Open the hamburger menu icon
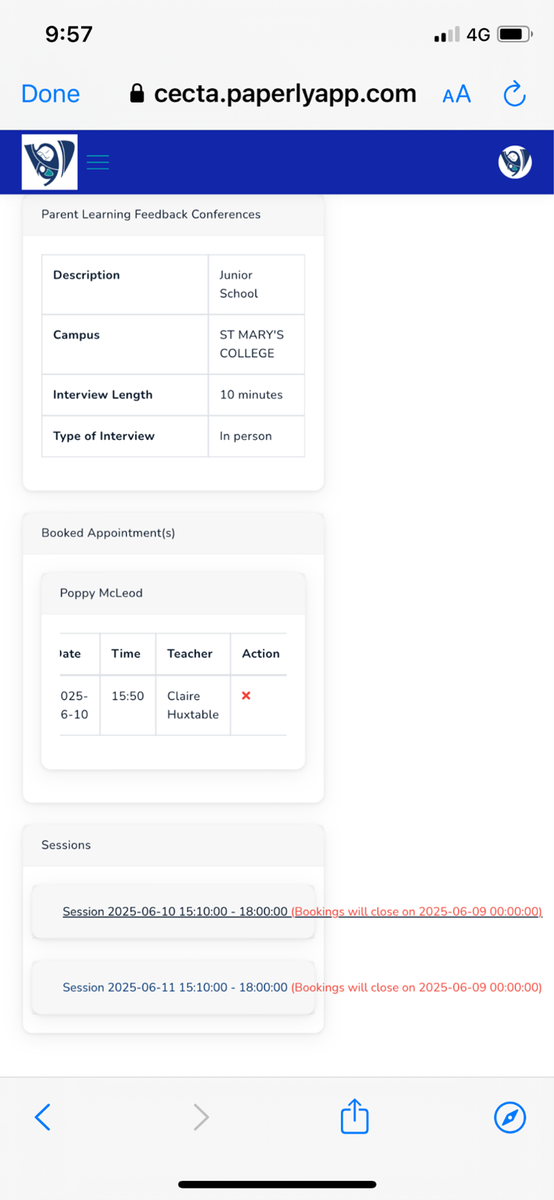Image resolution: width=554 pixels, height=1200 pixels. [98, 162]
